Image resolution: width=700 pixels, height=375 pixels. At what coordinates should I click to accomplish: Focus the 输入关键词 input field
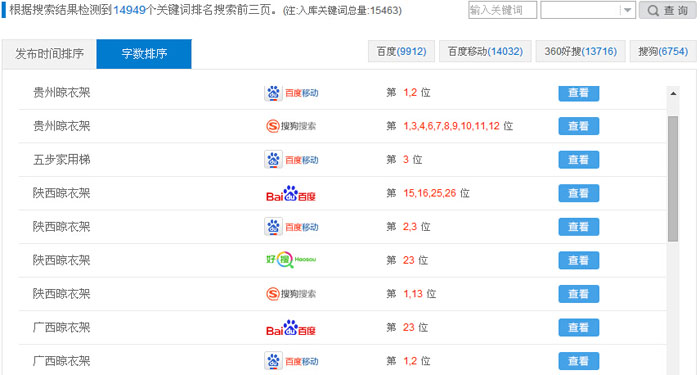(503, 10)
